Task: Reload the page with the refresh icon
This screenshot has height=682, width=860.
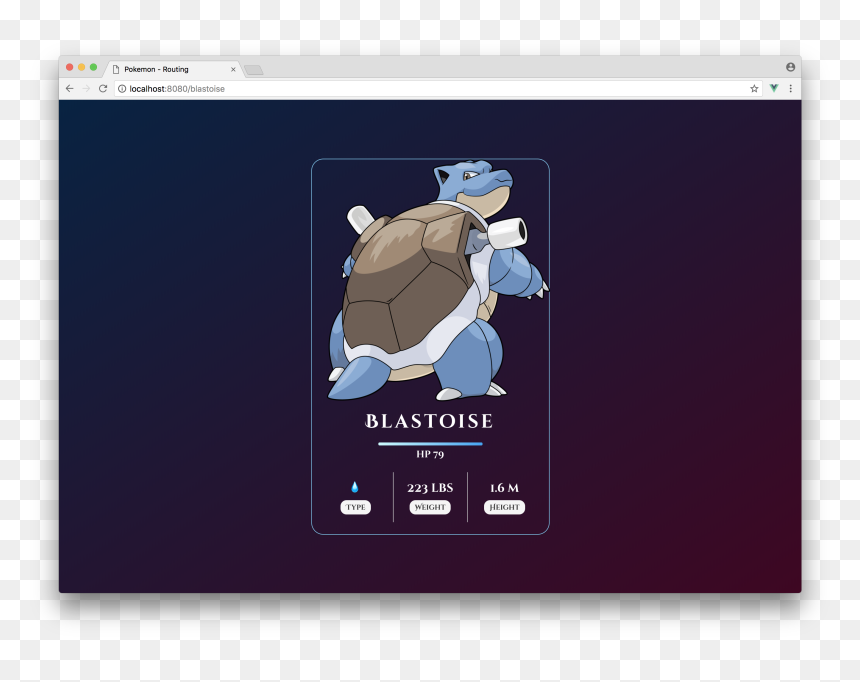Action: point(103,88)
